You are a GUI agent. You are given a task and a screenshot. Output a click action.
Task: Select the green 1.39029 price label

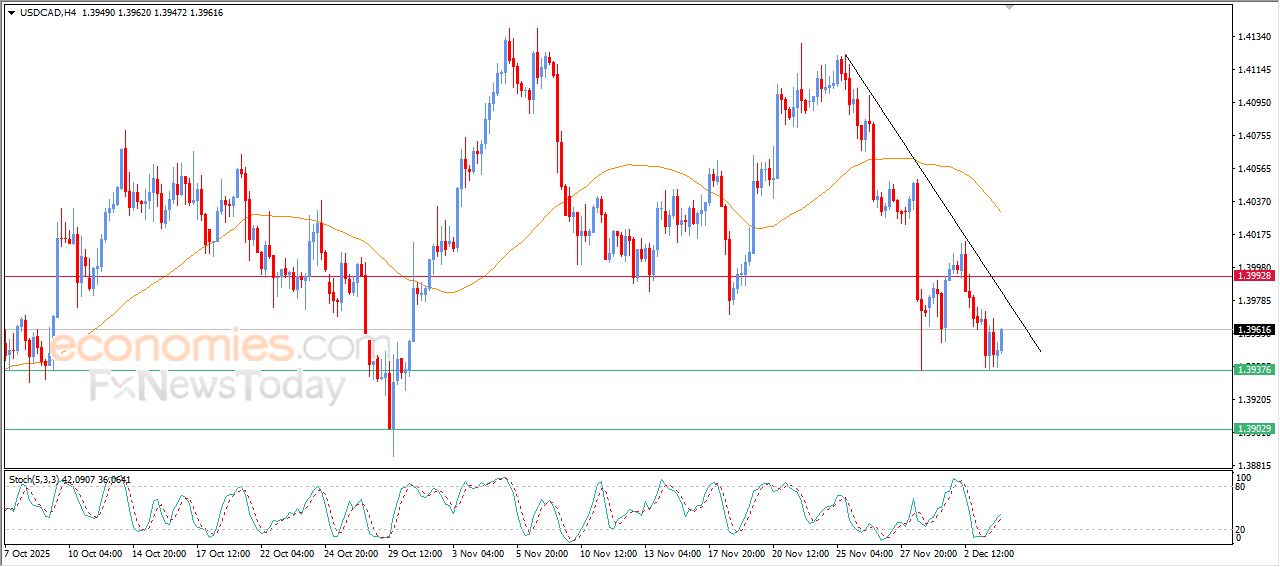[1253, 429]
